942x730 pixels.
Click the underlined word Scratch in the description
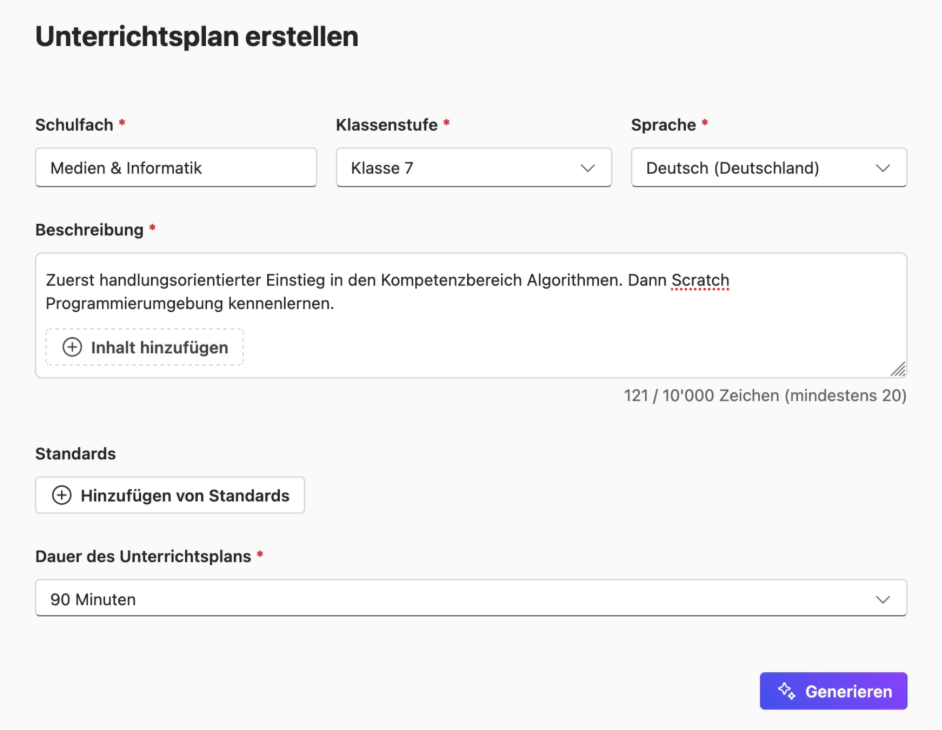click(700, 280)
